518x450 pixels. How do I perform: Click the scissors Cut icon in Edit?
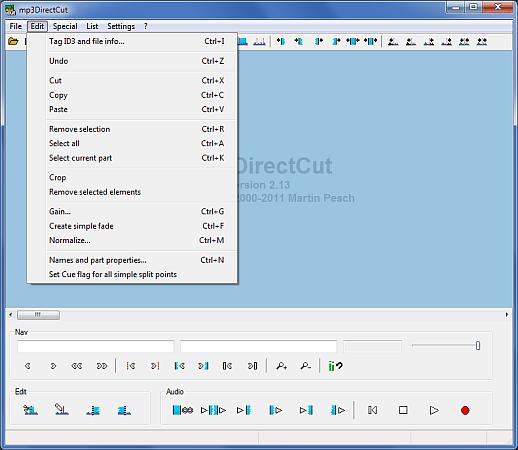coord(31,410)
